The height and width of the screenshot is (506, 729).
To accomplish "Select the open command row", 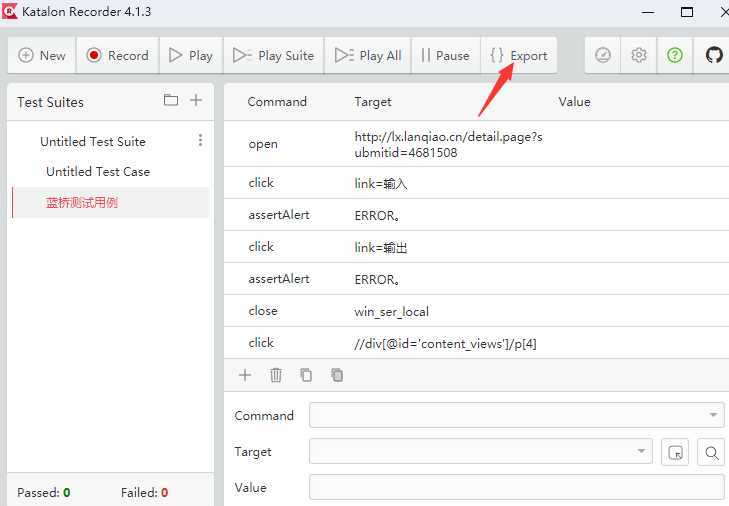I will (476, 144).
